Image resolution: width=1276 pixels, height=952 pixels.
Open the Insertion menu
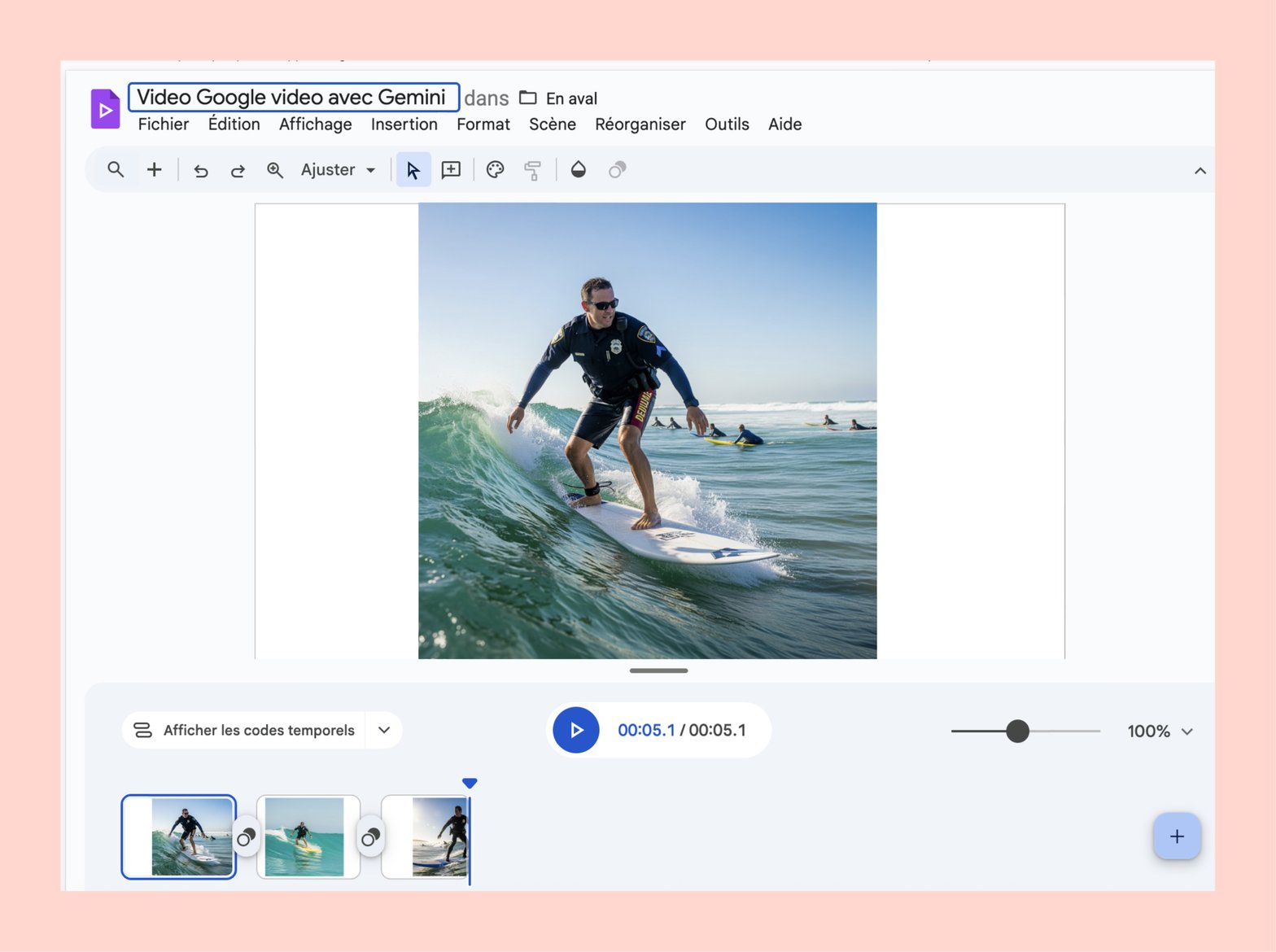[x=404, y=124]
